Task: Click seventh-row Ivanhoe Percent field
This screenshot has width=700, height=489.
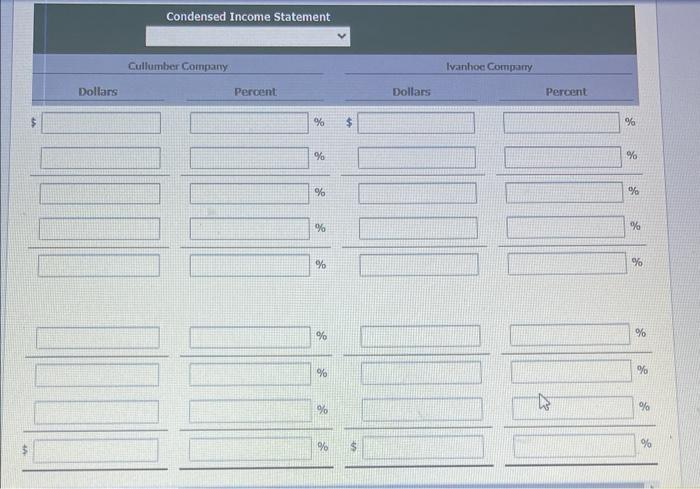Action: pyautogui.click(x=571, y=372)
